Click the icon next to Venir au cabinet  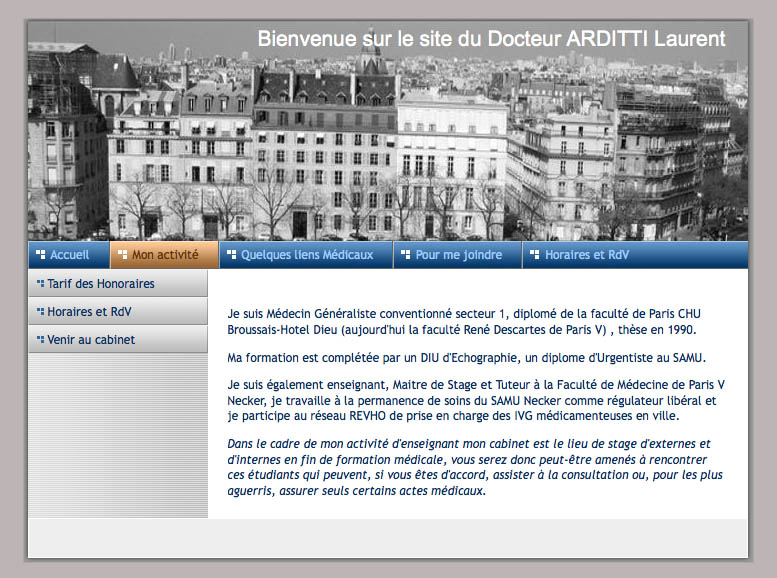click(x=40, y=340)
